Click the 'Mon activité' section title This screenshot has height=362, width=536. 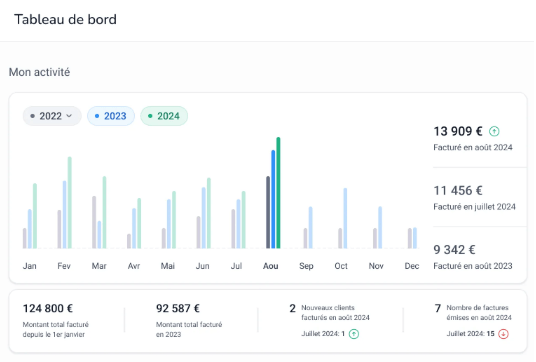39,72
